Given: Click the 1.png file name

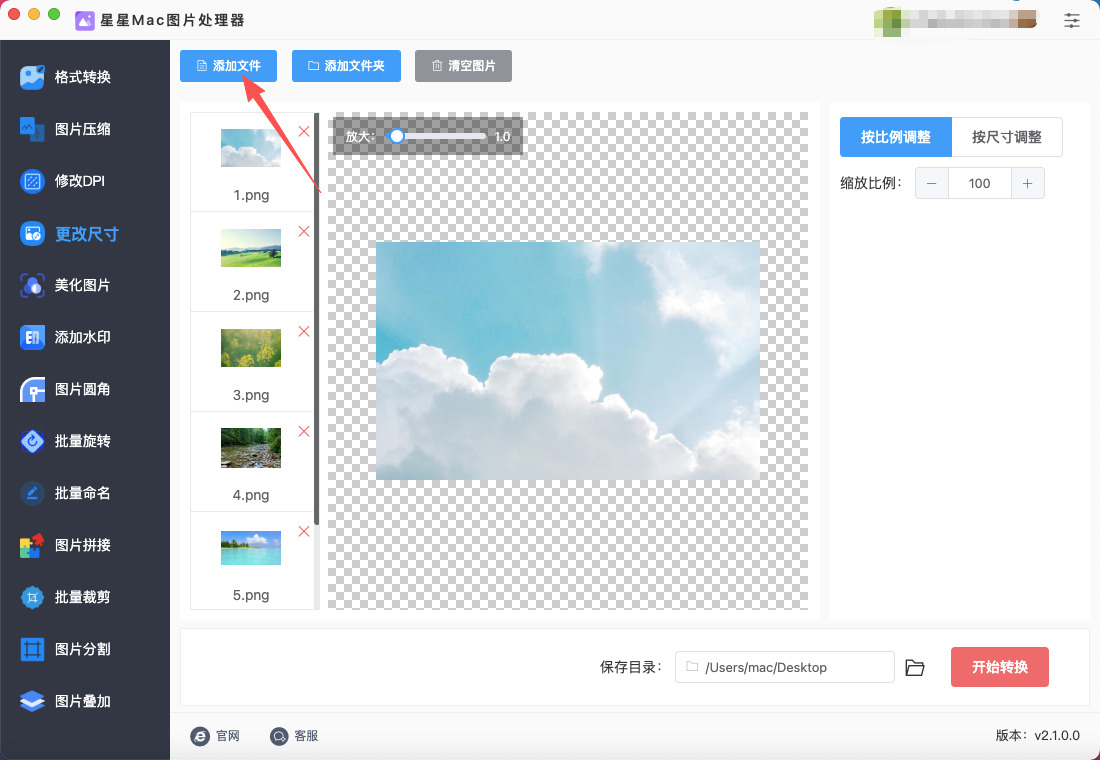Looking at the screenshot, I should point(251,195).
